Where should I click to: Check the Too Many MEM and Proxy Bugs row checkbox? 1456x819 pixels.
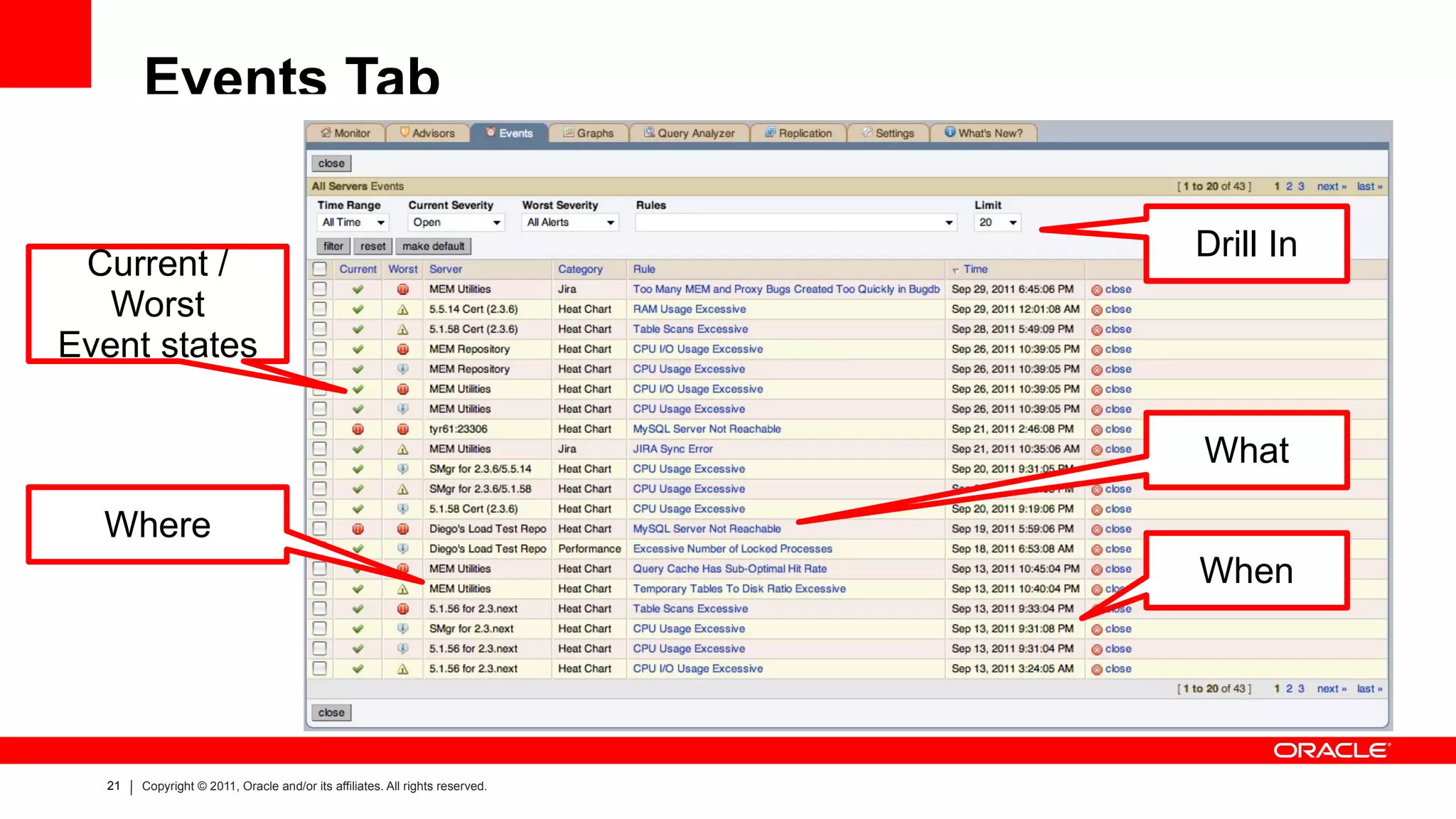tap(320, 289)
